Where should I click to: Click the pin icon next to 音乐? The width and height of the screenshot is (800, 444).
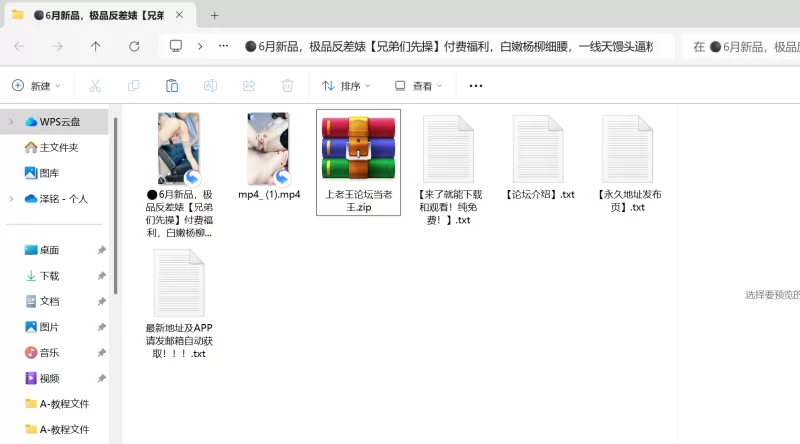102,353
